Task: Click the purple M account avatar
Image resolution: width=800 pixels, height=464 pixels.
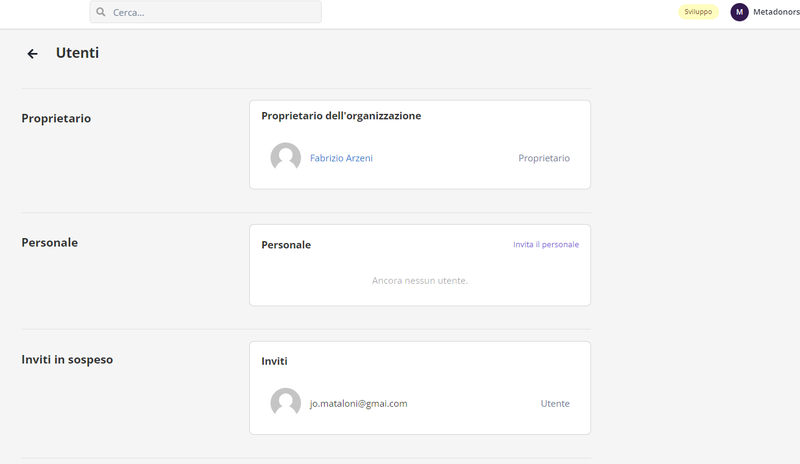Action: point(739,12)
